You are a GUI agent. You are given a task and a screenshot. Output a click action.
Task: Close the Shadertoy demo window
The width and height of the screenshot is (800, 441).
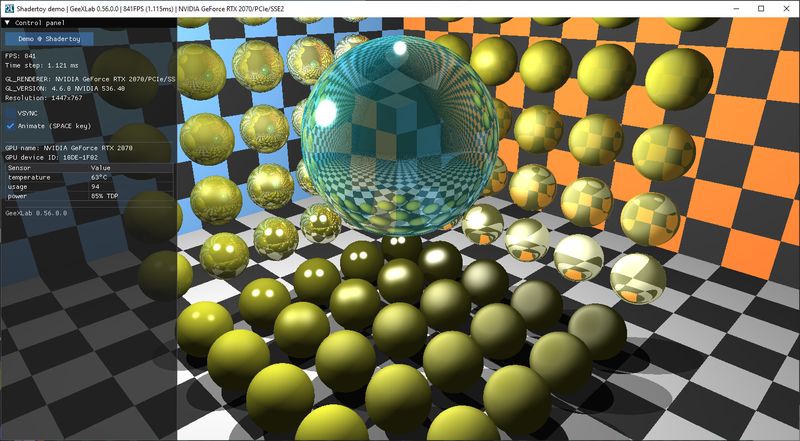point(786,9)
